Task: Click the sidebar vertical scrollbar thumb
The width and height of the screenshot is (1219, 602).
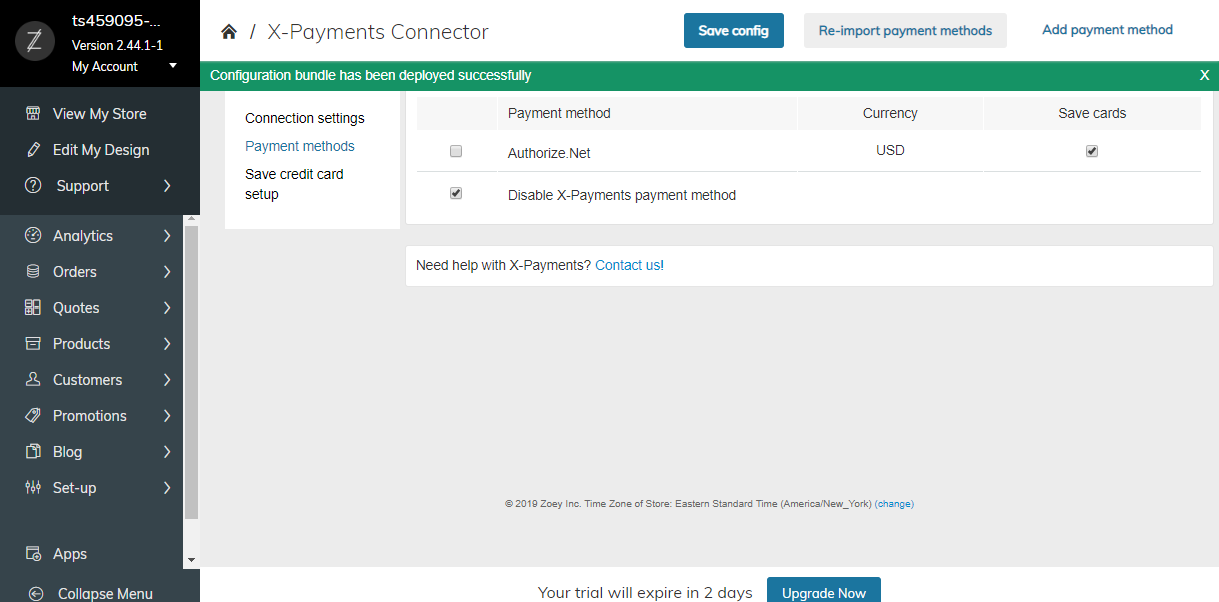Action: click(191, 372)
